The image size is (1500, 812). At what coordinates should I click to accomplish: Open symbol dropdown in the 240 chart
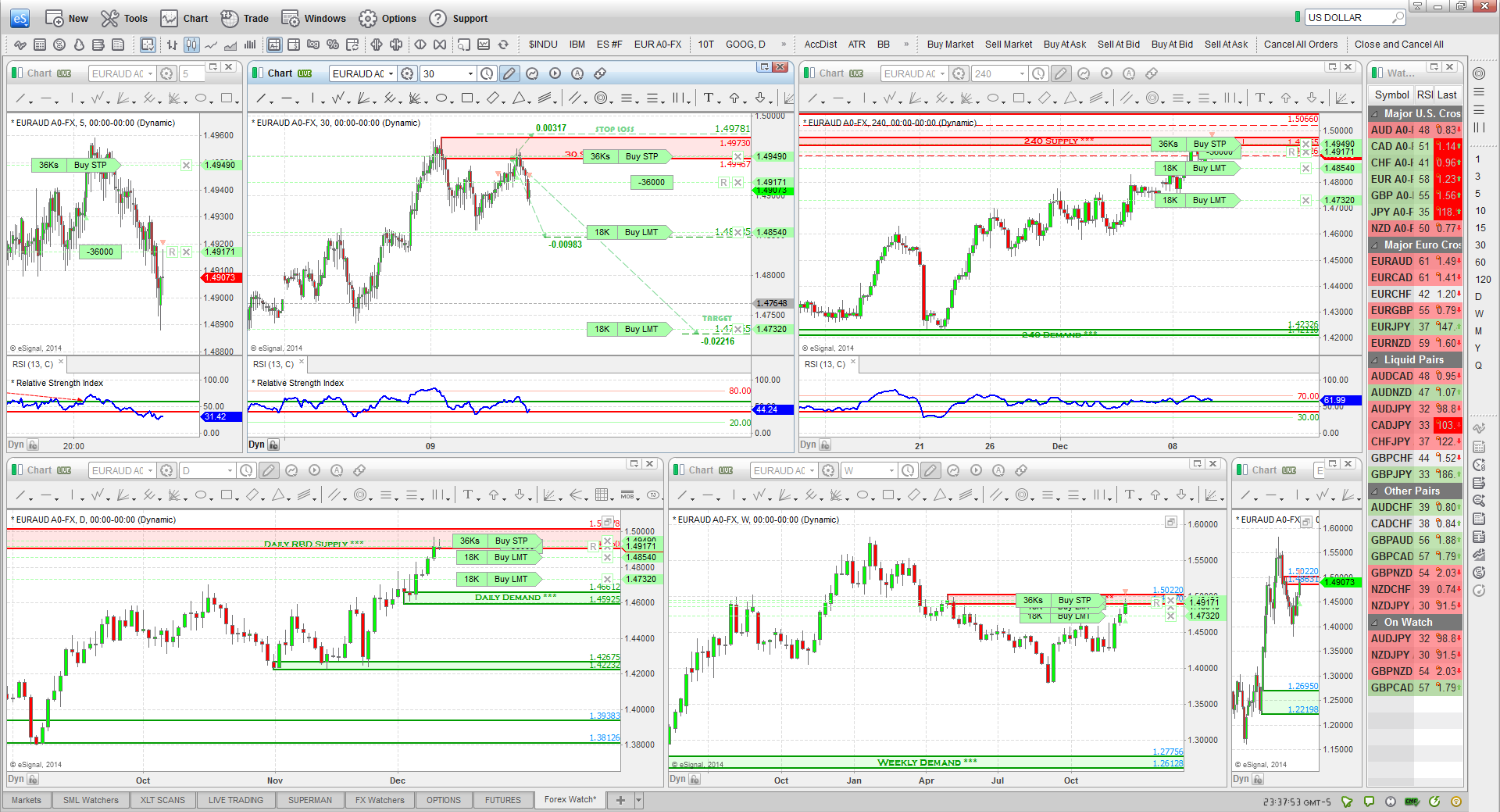941,73
